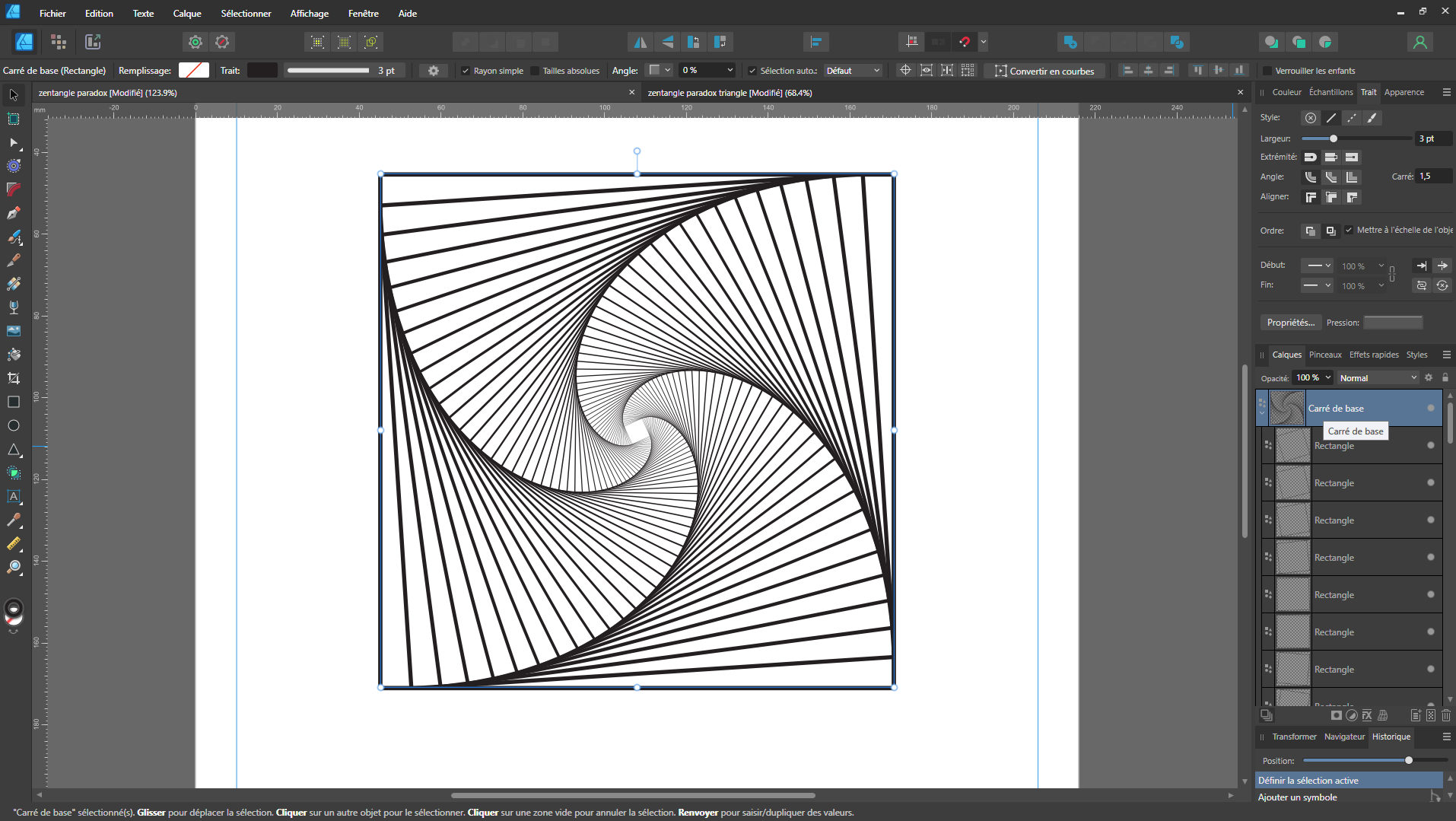The width and height of the screenshot is (1456, 821).
Task: Click the Remplissage fill color swatch
Action: click(x=194, y=71)
